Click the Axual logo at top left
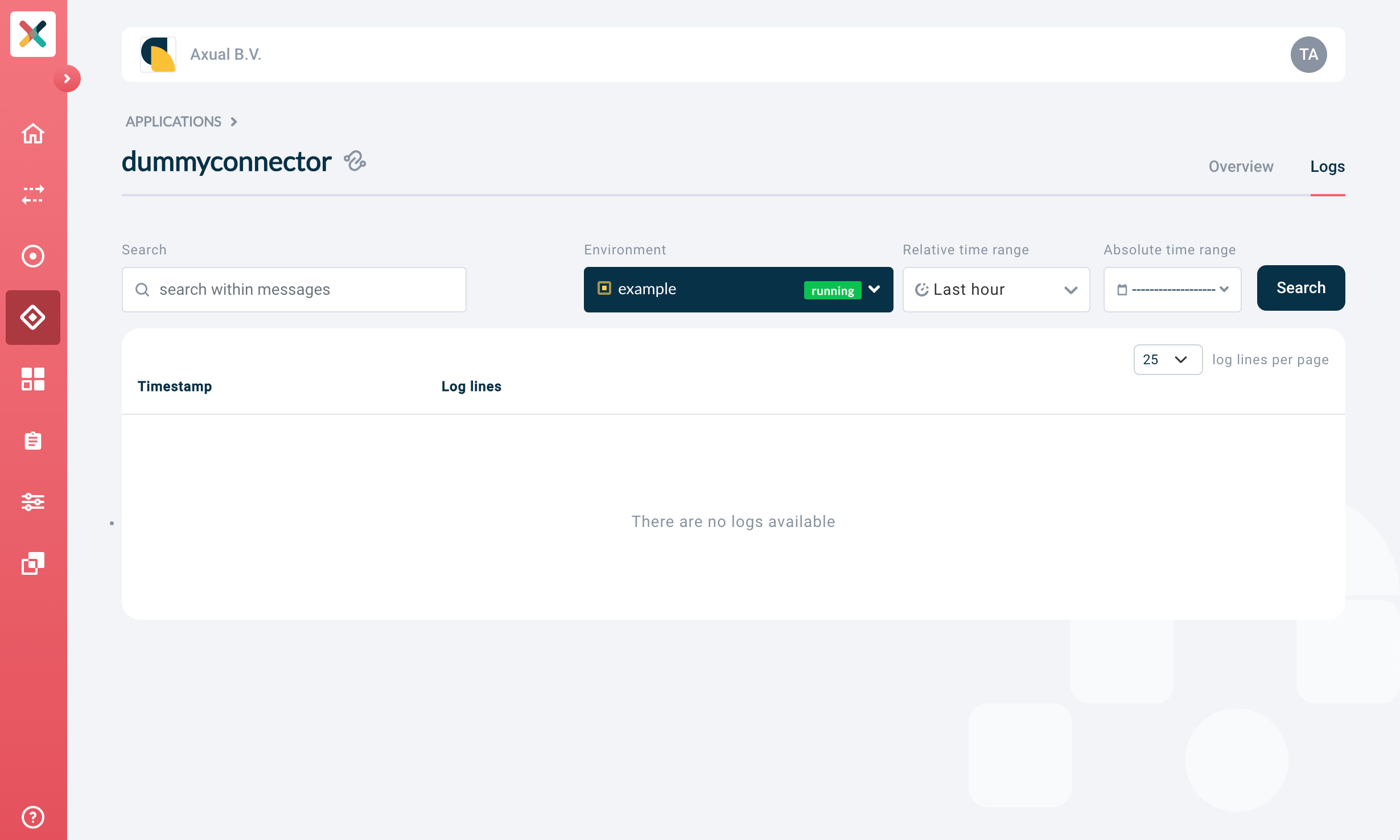 click(32, 34)
